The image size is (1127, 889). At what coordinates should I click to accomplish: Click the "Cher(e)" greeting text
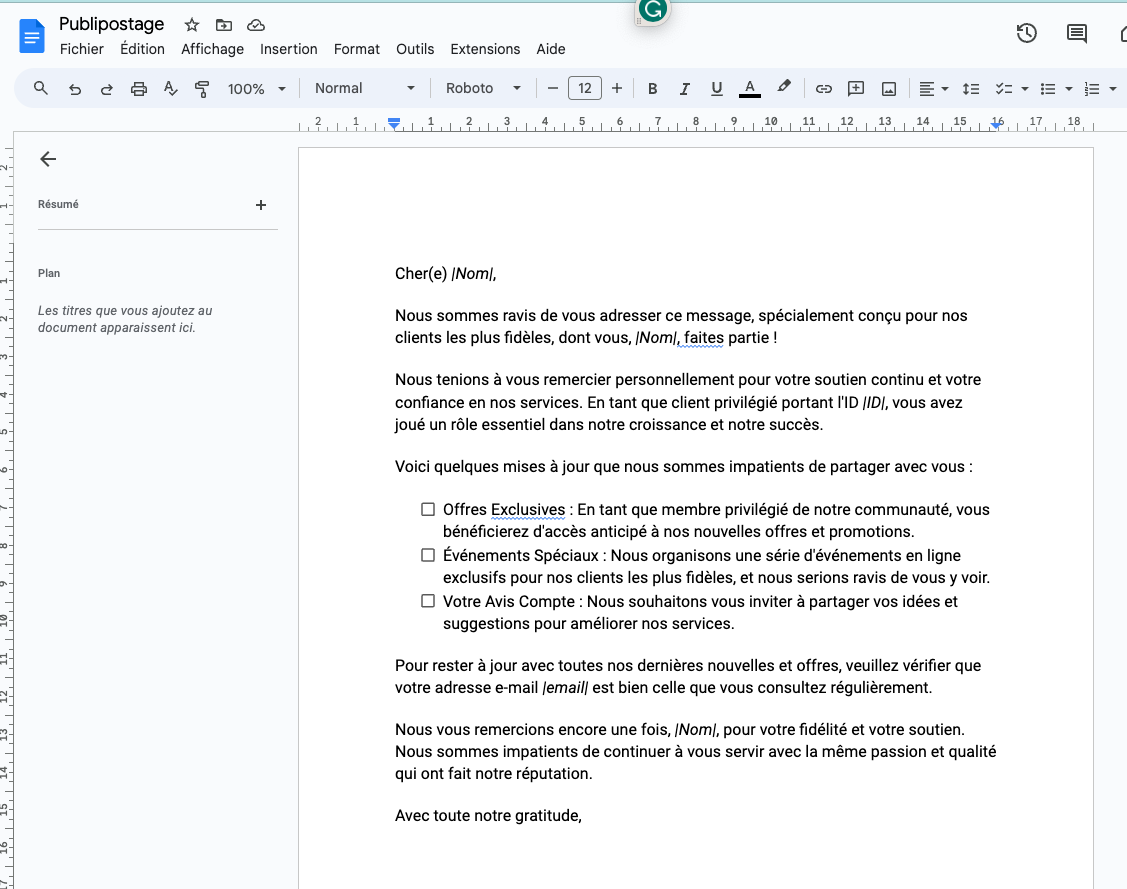click(421, 274)
